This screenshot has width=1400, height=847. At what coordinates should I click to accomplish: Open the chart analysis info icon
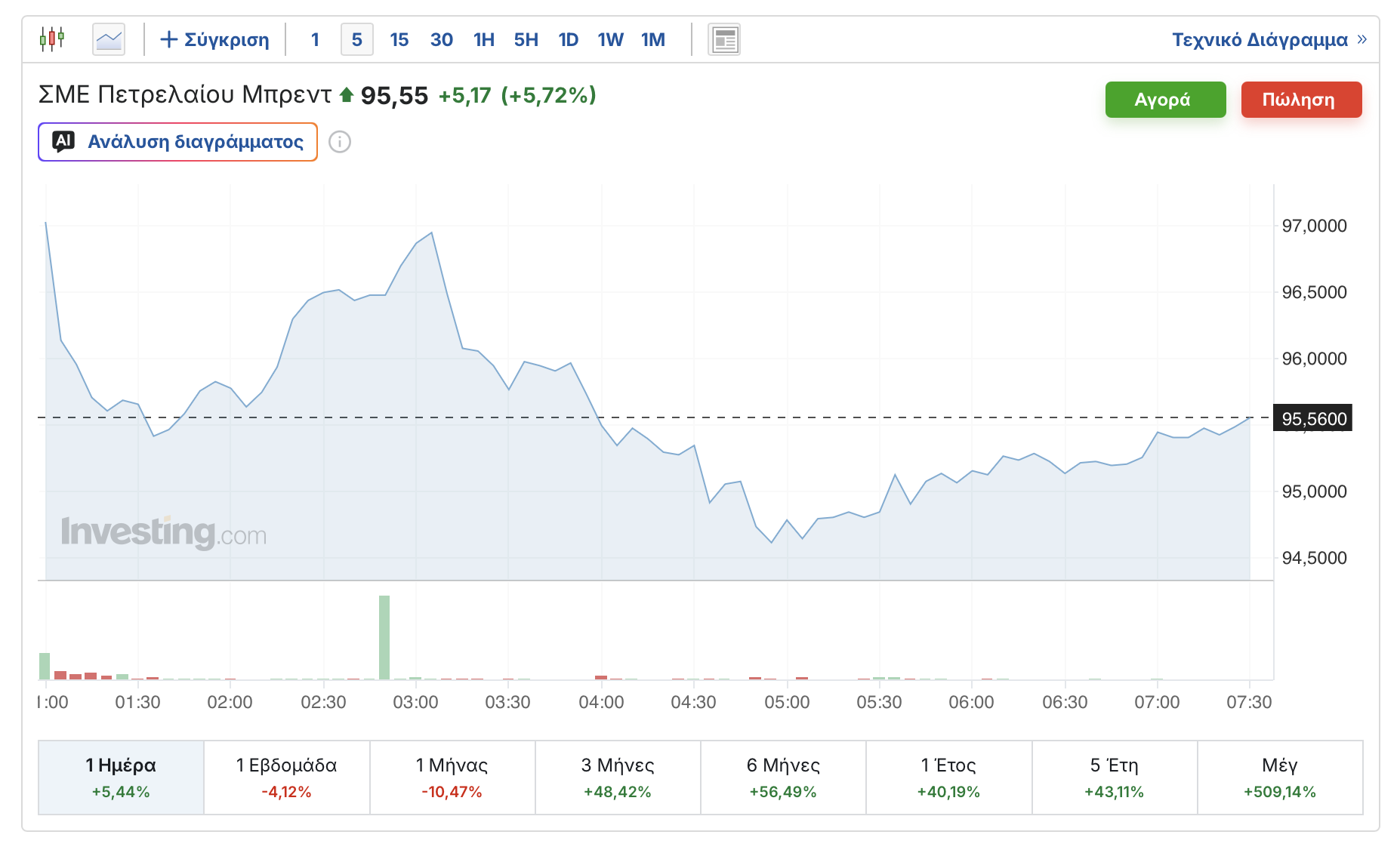pos(340,142)
